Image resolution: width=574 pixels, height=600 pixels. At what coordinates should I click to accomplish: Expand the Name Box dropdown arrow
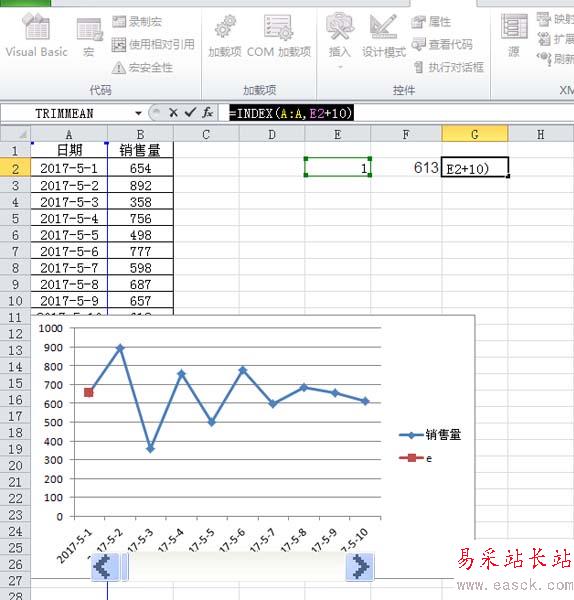pyautogui.click(x=139, y=113)
